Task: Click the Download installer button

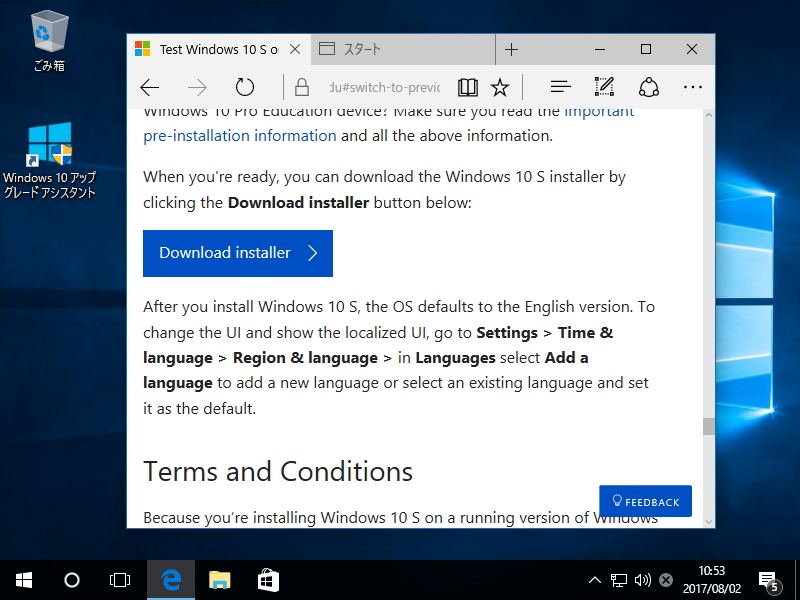Action: 237,253
